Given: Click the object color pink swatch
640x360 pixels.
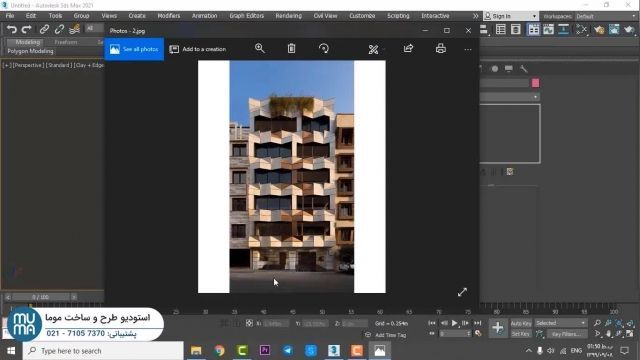Looking at the screenshot, I should 536,83.
